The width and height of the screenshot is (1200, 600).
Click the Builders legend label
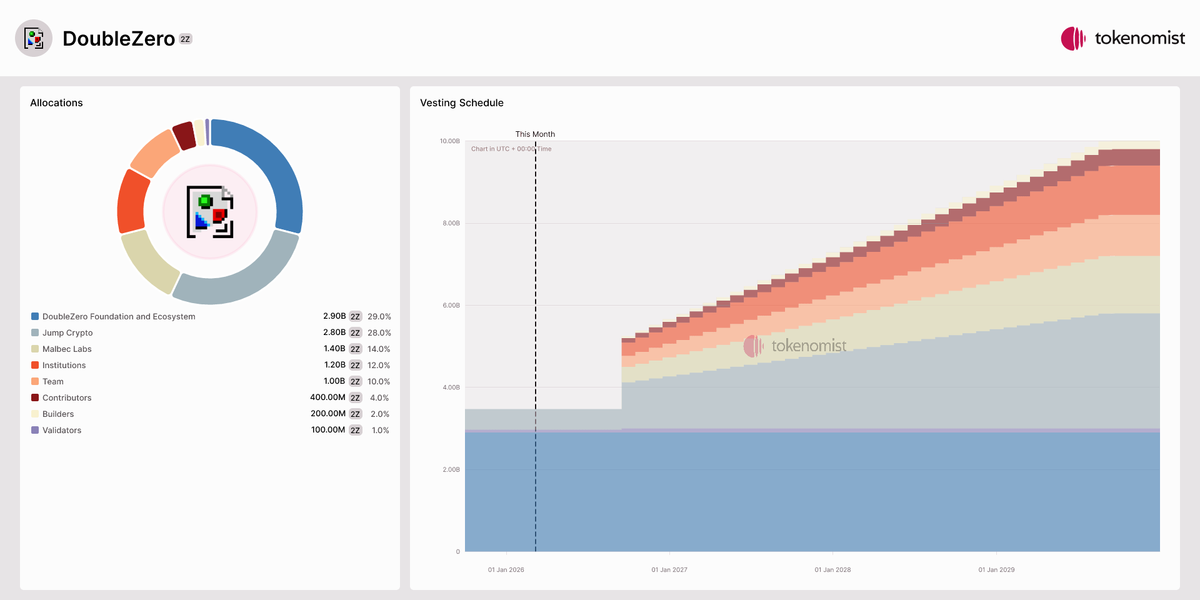pos(58,414)
